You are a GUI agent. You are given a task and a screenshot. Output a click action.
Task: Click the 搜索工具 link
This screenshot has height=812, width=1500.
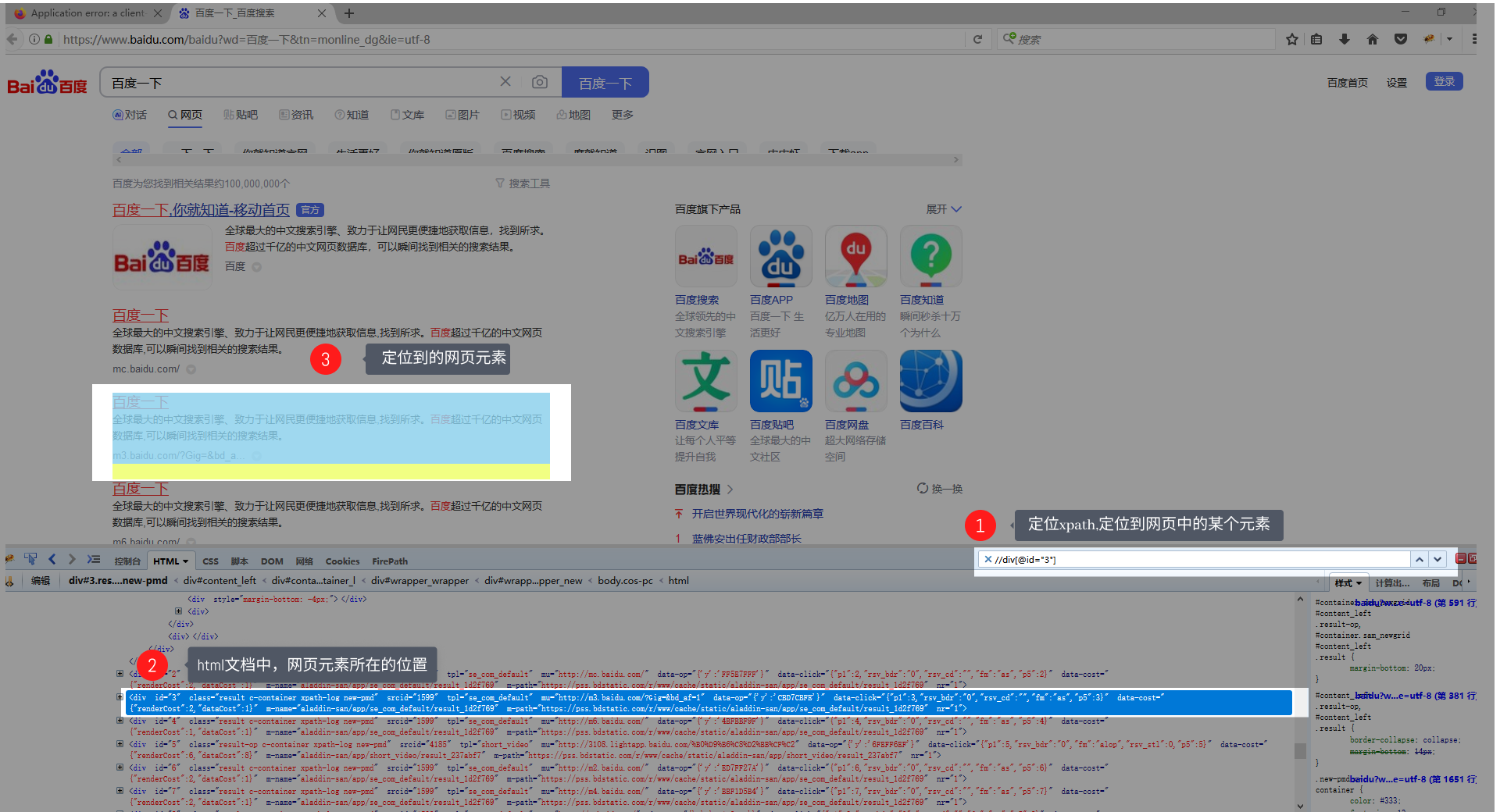tap(523, 183)
